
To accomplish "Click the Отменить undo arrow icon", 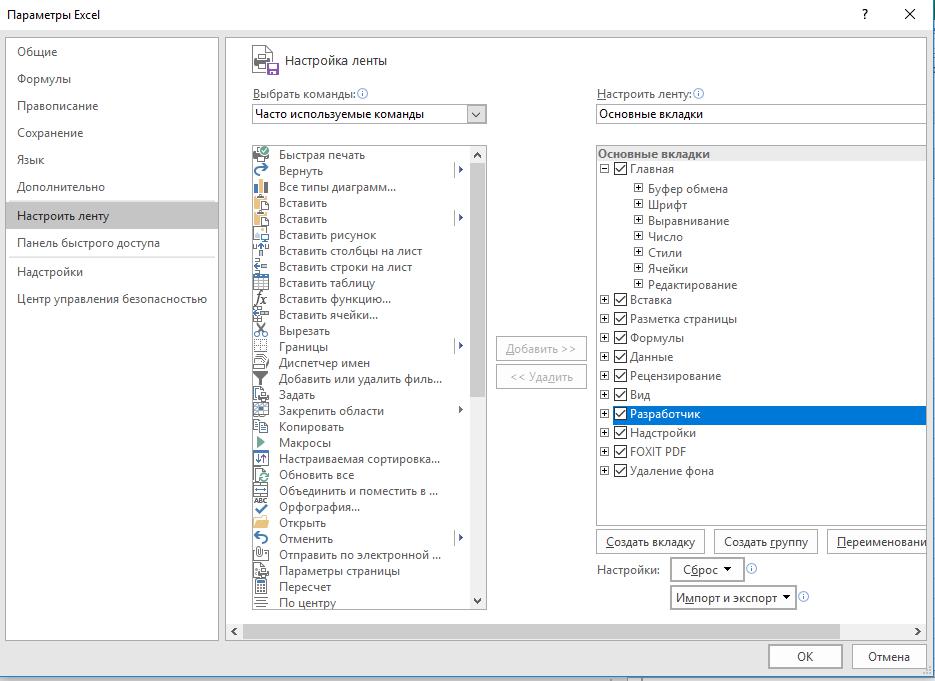I will point(261,538).
